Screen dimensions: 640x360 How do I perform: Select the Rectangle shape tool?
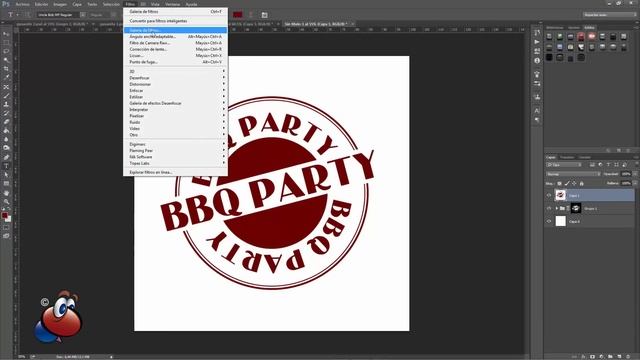[x=6, y=184]
